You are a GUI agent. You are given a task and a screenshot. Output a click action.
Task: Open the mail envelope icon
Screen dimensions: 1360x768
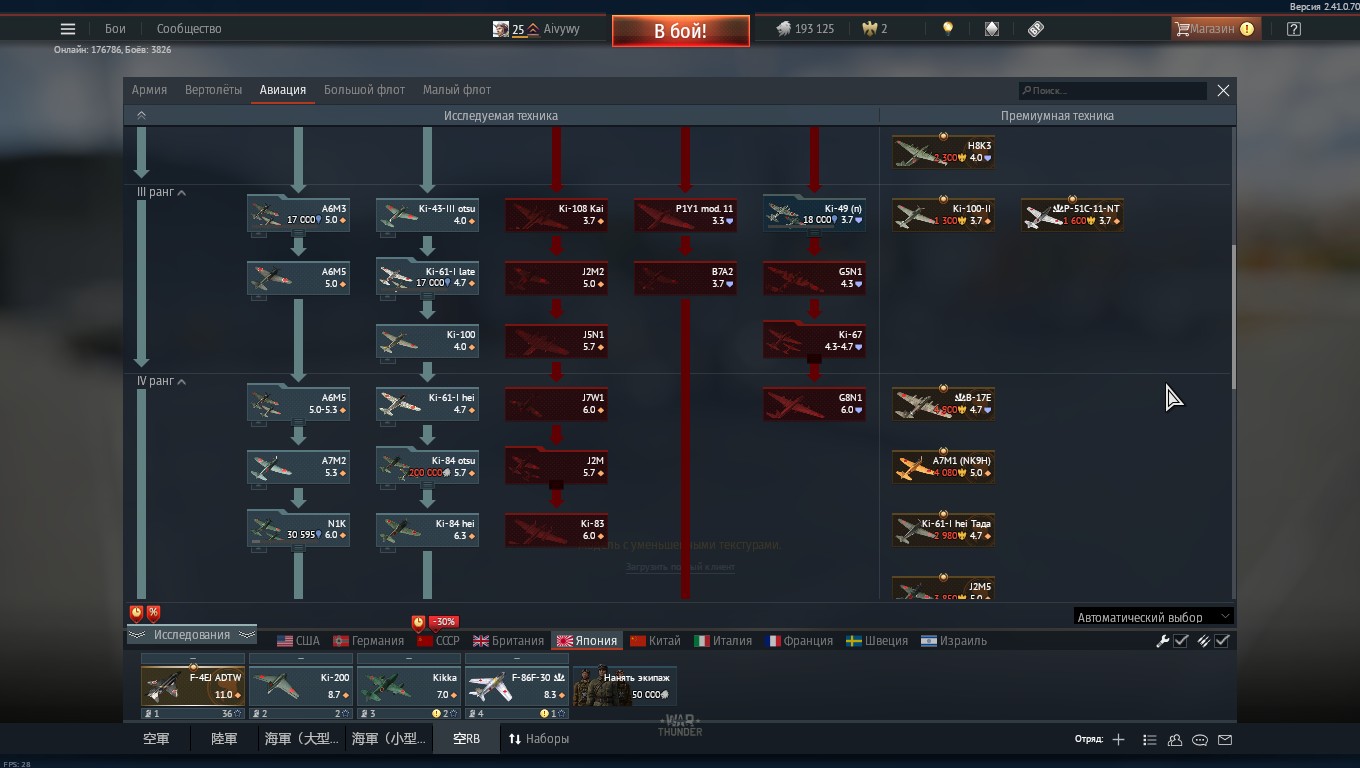coord(1225,740)
